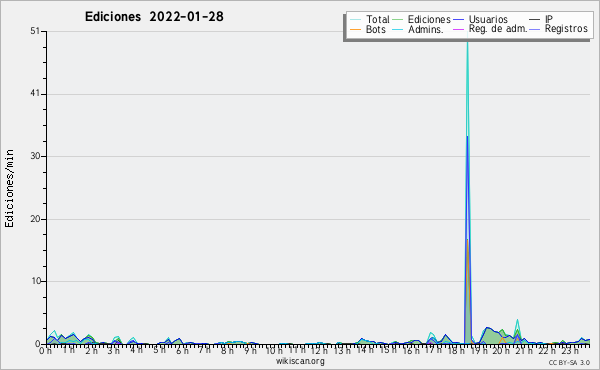Click the x-axis label '0 h'
The image size is (600, 370).
pos(45,351)
